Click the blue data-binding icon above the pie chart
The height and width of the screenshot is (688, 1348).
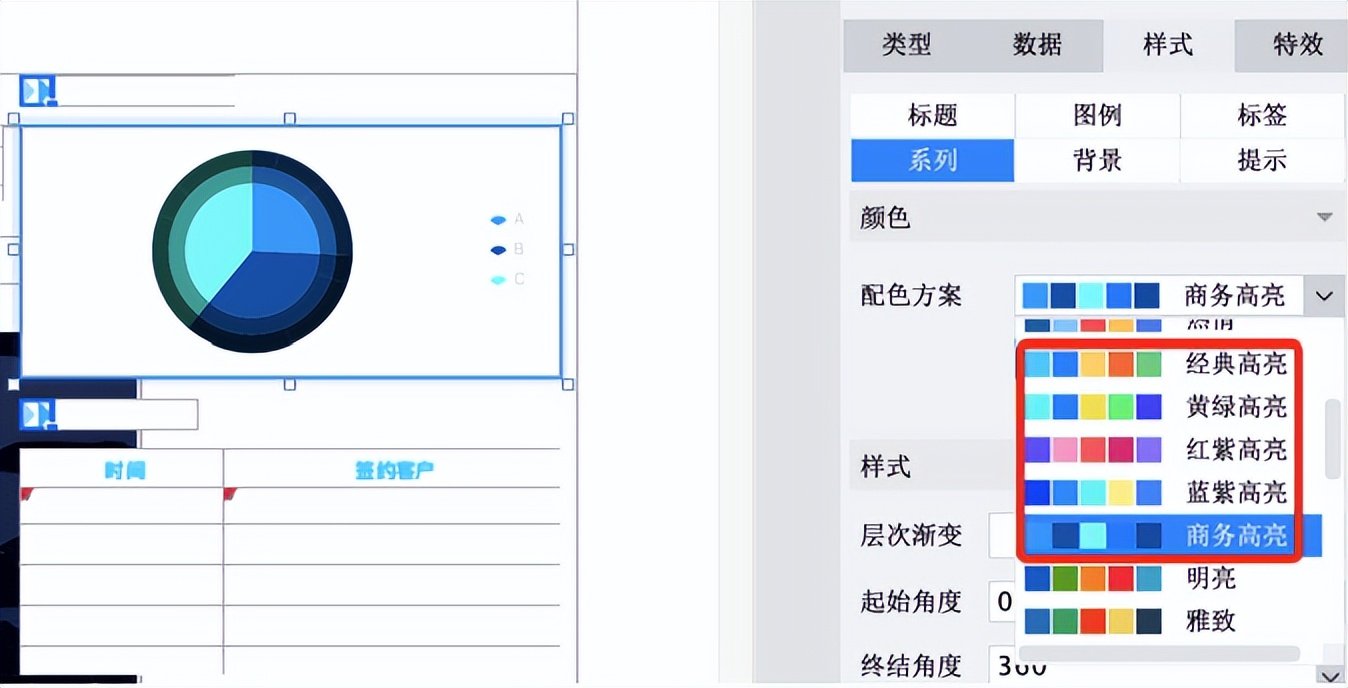[x=36, y=90]
